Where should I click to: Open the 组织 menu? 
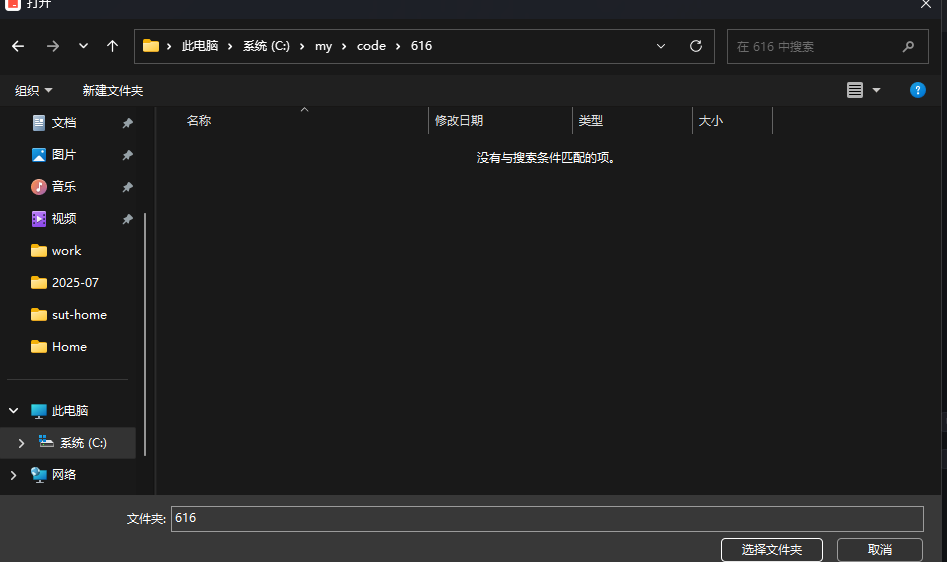click(33, 91)
